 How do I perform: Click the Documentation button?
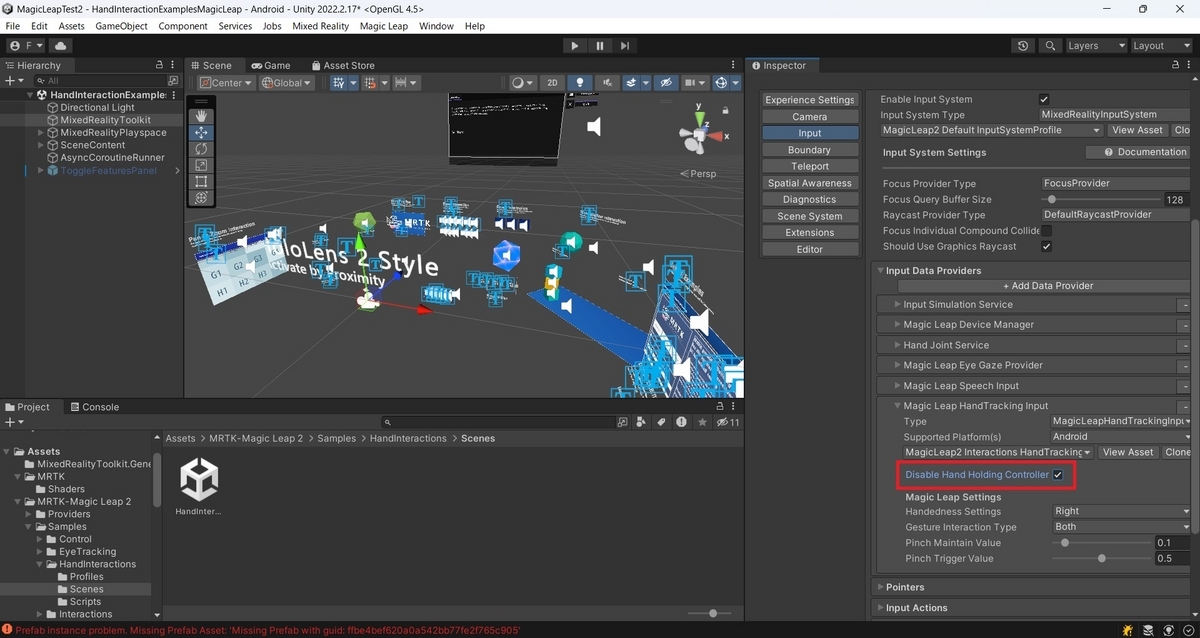[x=1138, y=152]
